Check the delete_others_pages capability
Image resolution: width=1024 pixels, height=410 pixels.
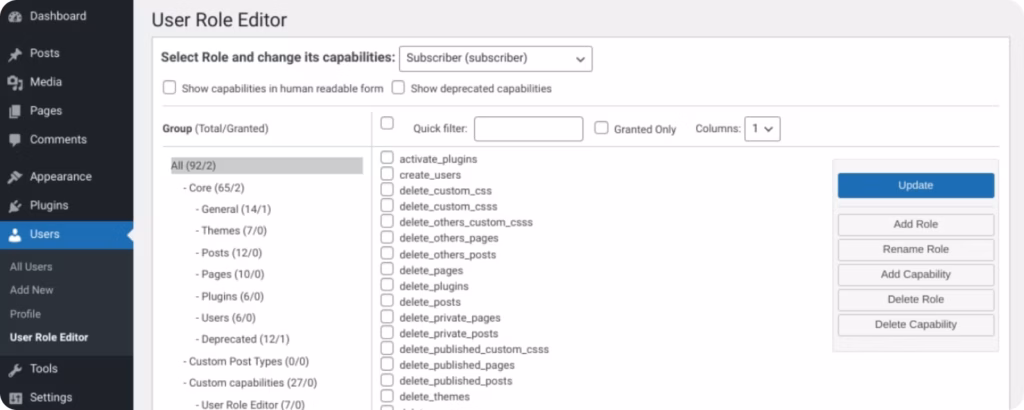pyautogui.click(x=387, y=237)
